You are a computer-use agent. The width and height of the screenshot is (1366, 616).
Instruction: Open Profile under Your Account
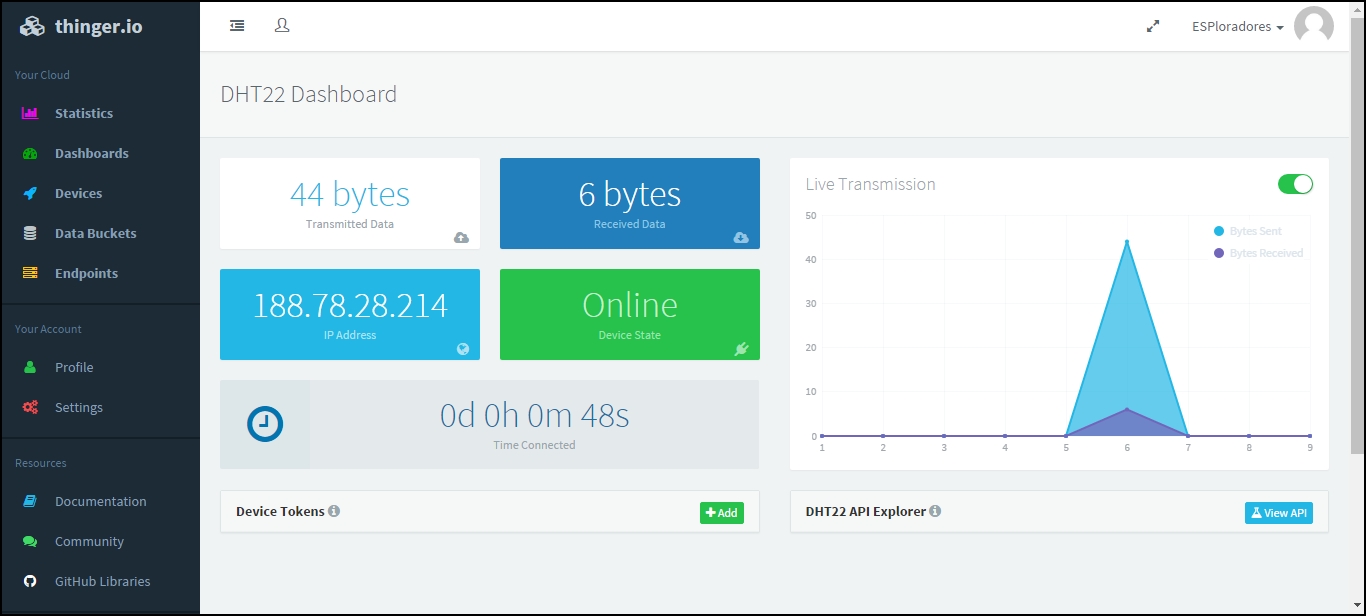pos(74,367)
